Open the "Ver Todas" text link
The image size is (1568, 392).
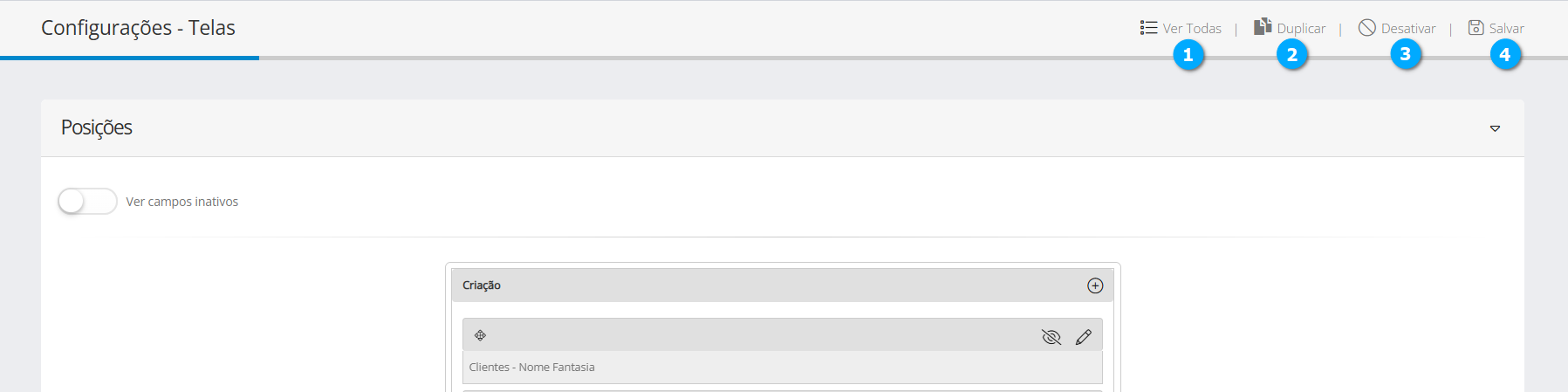[x=1192, y=29]
